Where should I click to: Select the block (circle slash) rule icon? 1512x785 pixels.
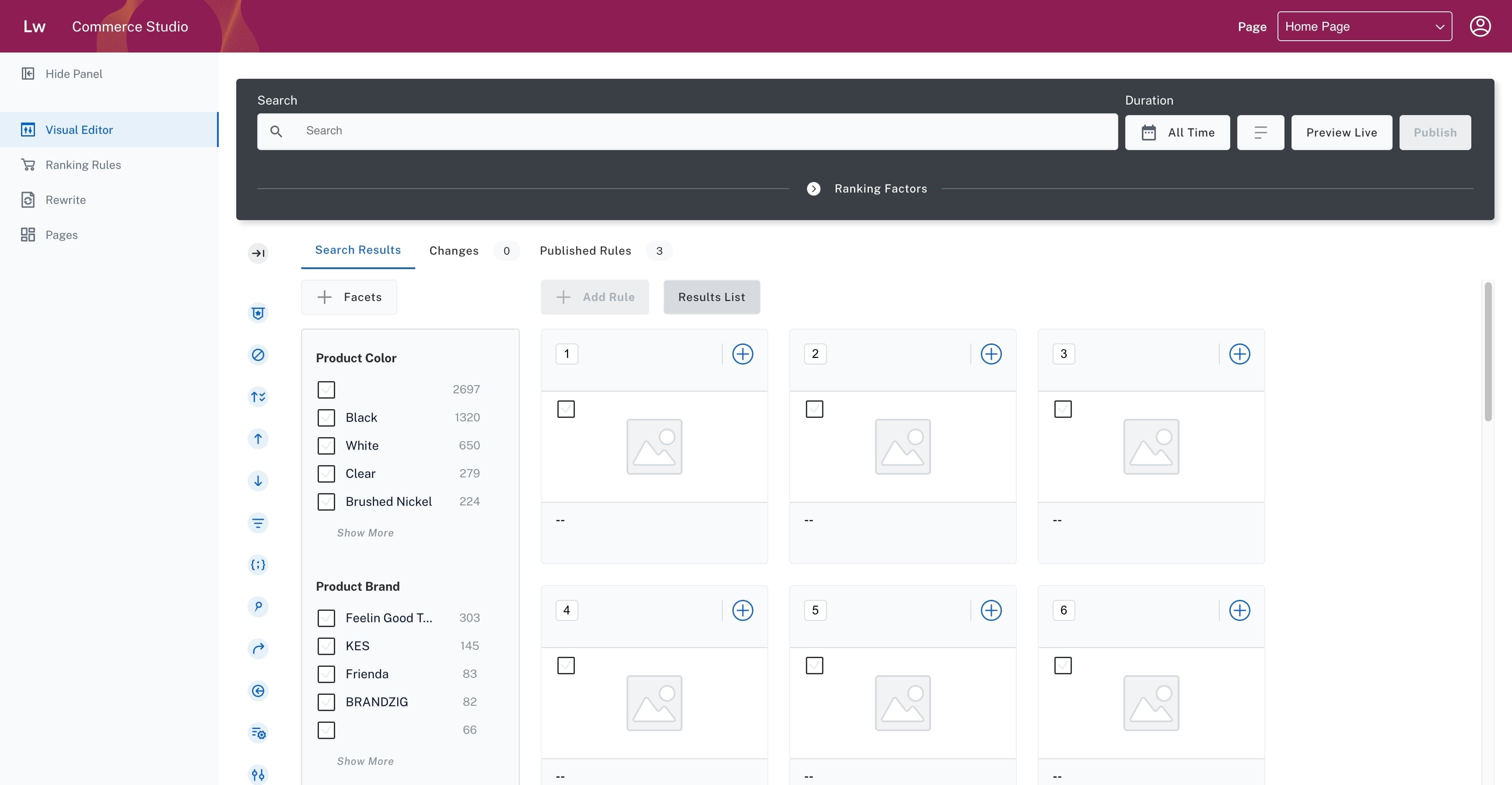coord(258,354)
